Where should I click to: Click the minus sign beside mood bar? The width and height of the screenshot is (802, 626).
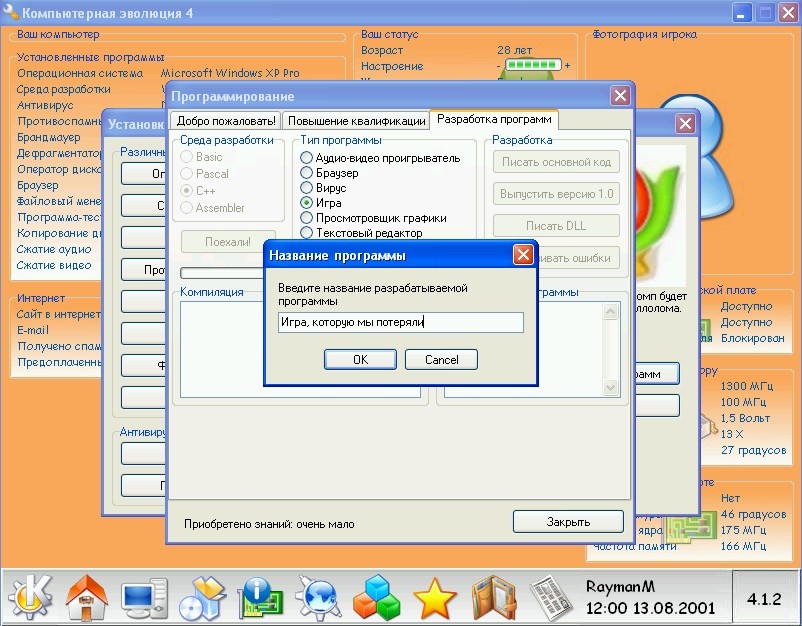(x=499, y=66)
